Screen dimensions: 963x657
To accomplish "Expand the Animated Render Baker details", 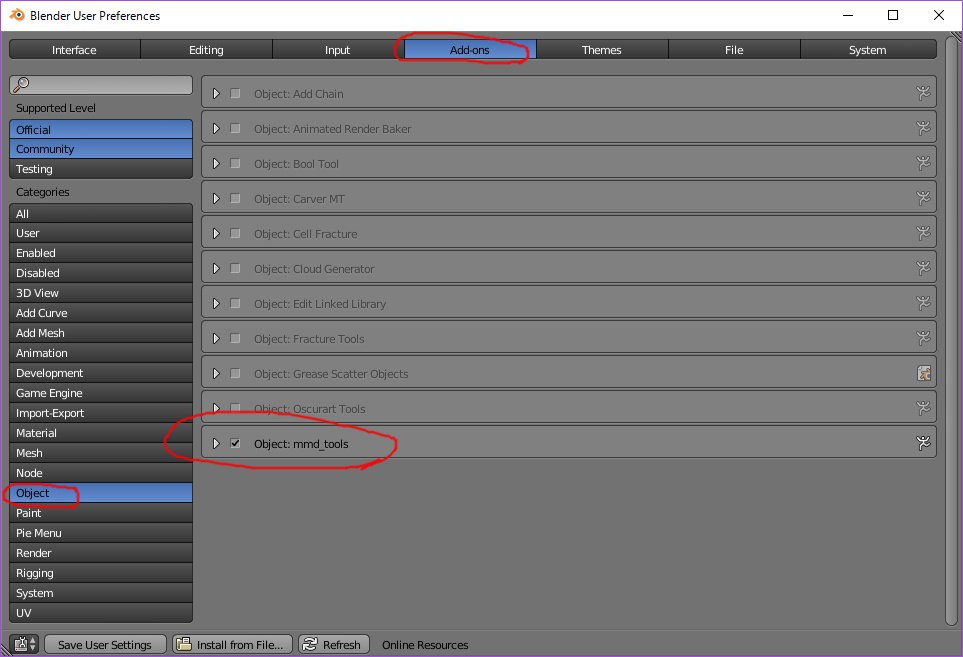I will coord(216,128).
